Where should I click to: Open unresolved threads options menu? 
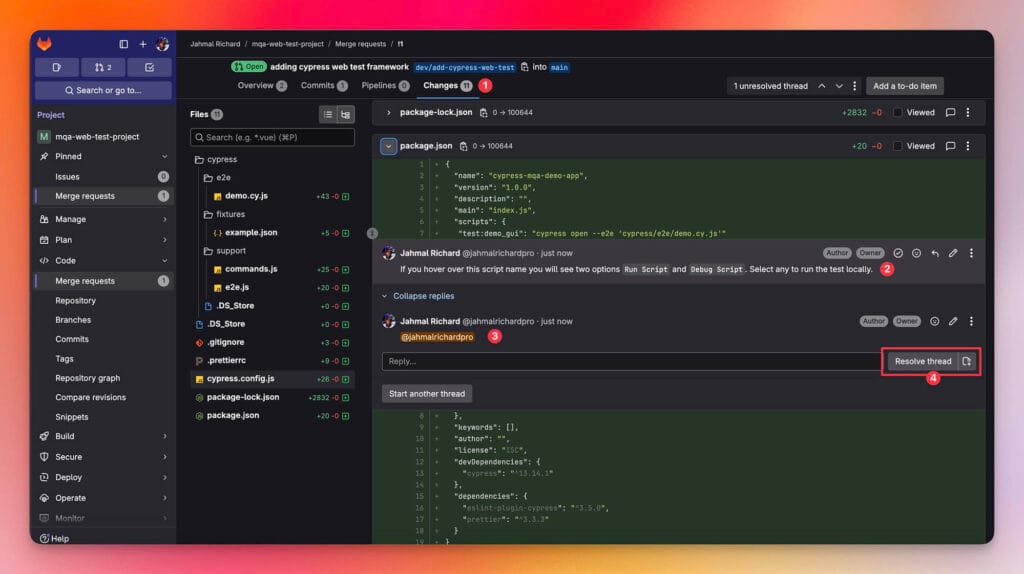pyautogui.click(x=854, y=86)
